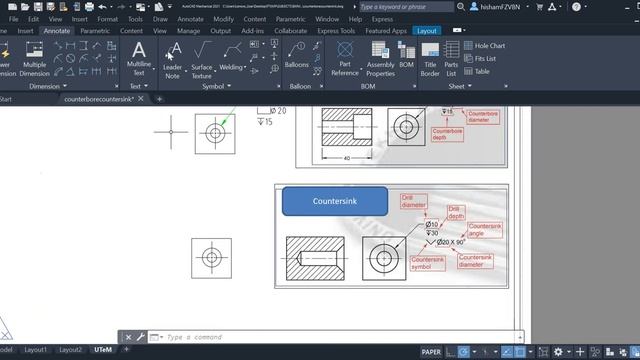This screenshot has height=360, width=640.
Task: Switch to the Featured Apps ribbon tab
Action: pos(386,31)
